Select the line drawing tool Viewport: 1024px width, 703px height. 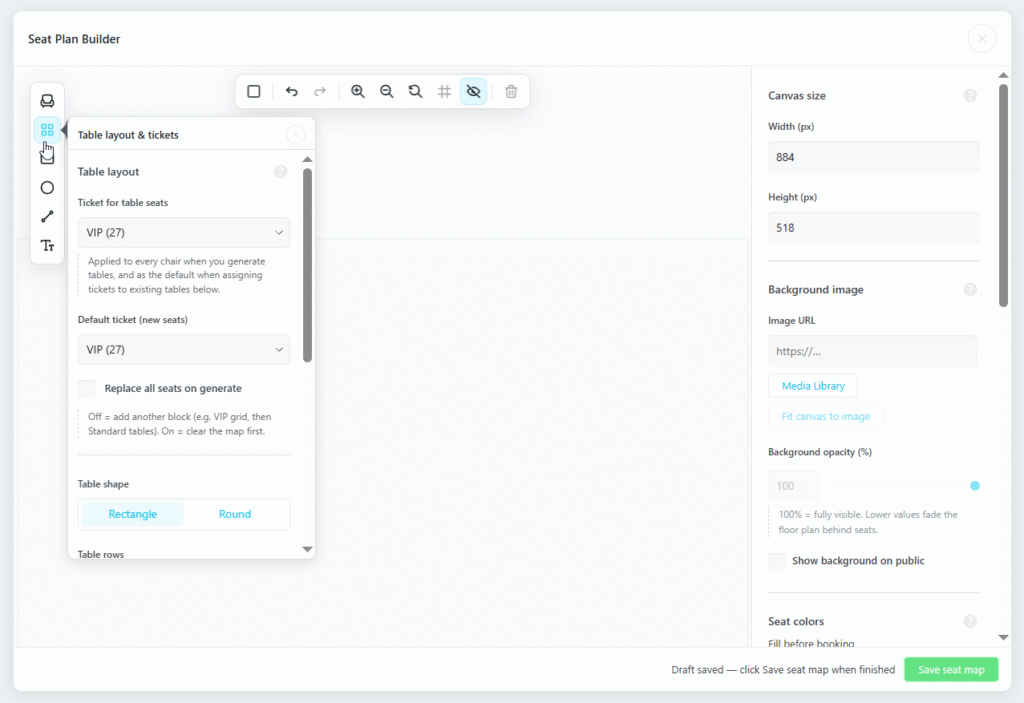(x=47, y=216)
